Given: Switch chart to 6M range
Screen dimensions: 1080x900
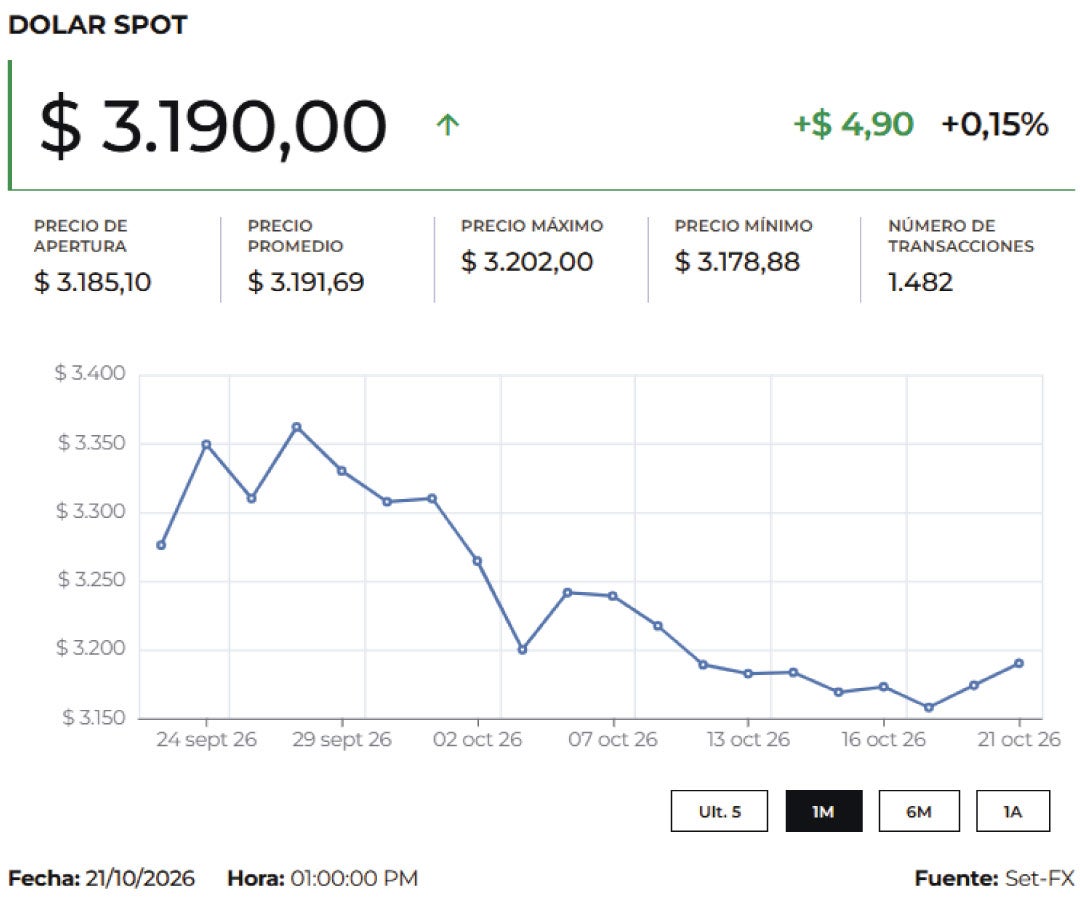Looking at the screenshot, I should point(919,811).
